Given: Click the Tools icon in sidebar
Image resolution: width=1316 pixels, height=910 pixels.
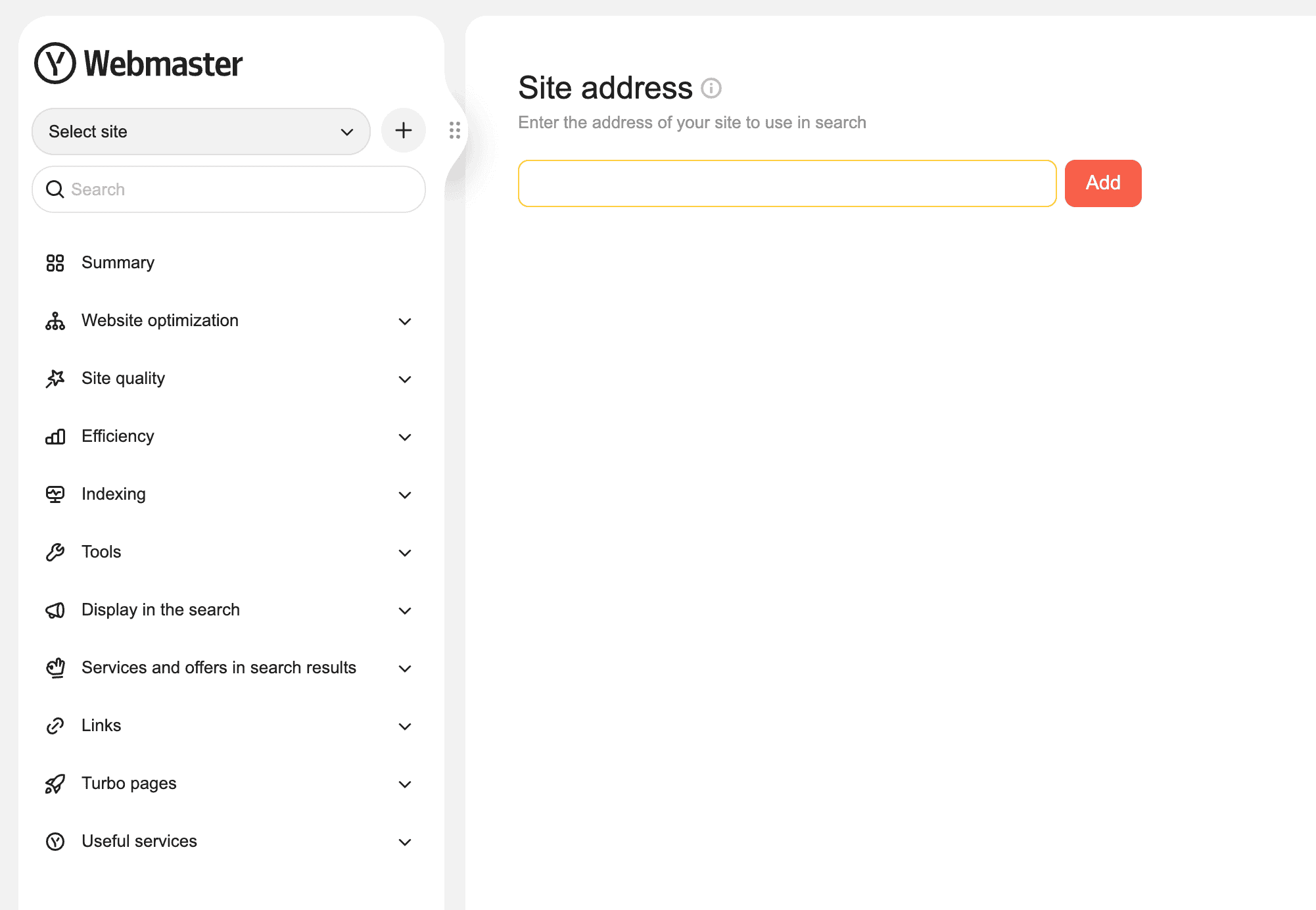Looking at the screenshot, I should [55, 551].
